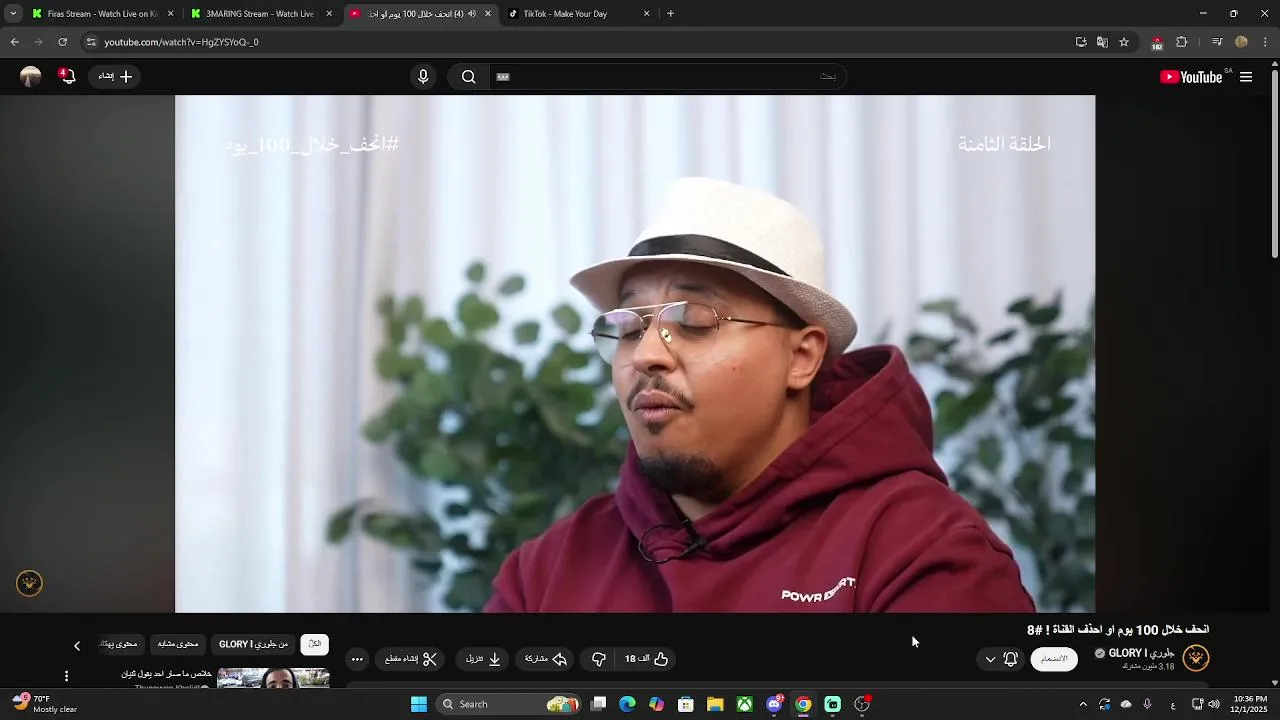Click the keyboard icon in search box
The width and height of the screenshot is (1280, 720).
pyautogui.click(x=503, y=77)
